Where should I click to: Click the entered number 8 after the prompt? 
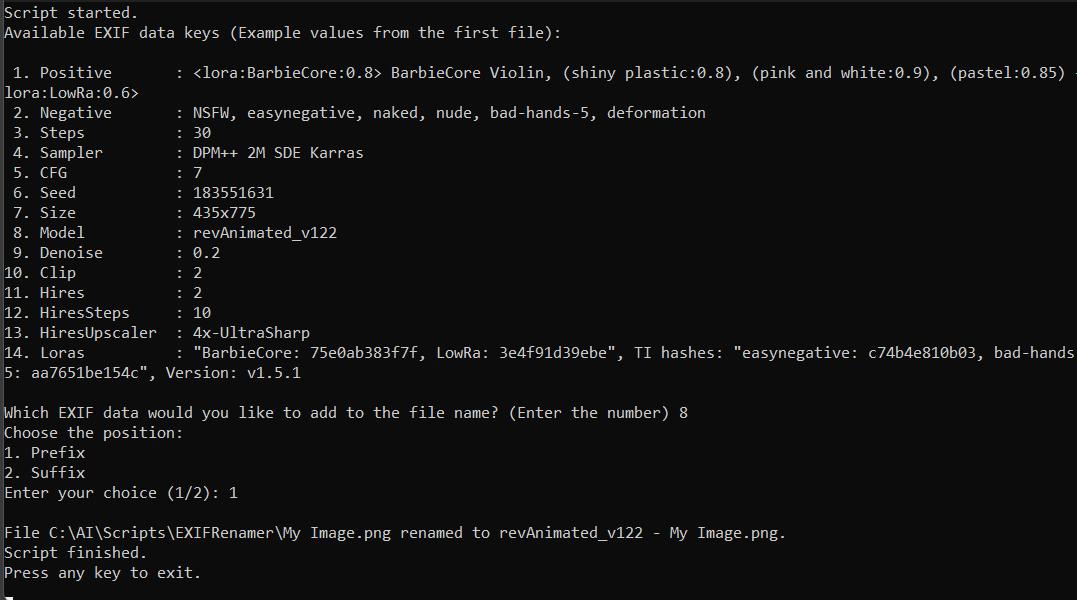pos(683,413)
